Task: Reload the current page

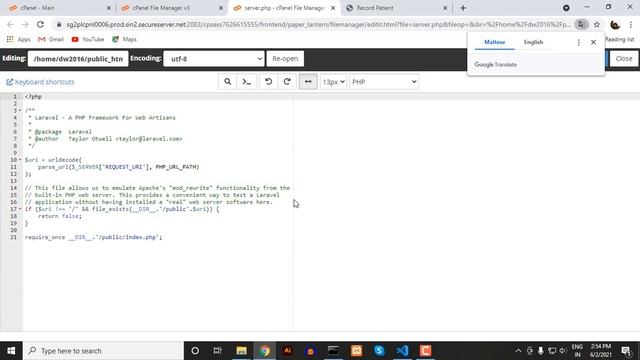Action: tap(40, 24)
